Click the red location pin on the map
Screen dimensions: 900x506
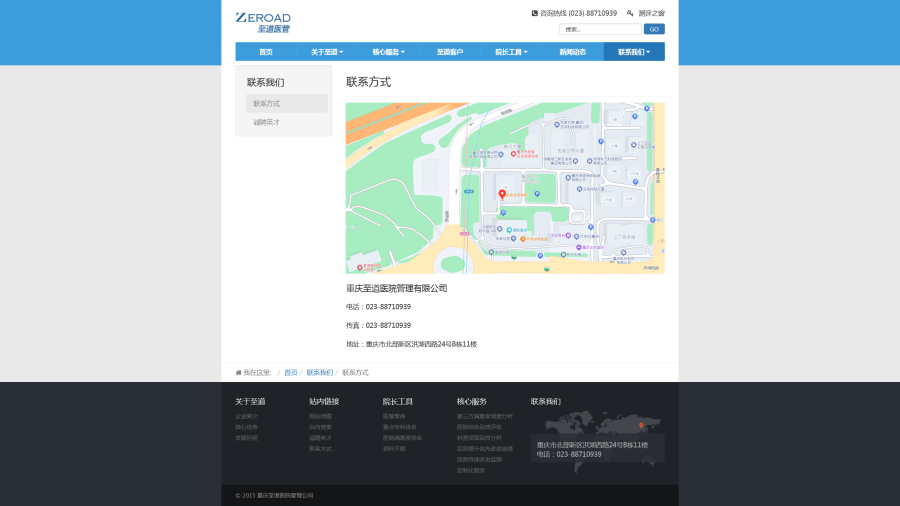tap(502, 194)
